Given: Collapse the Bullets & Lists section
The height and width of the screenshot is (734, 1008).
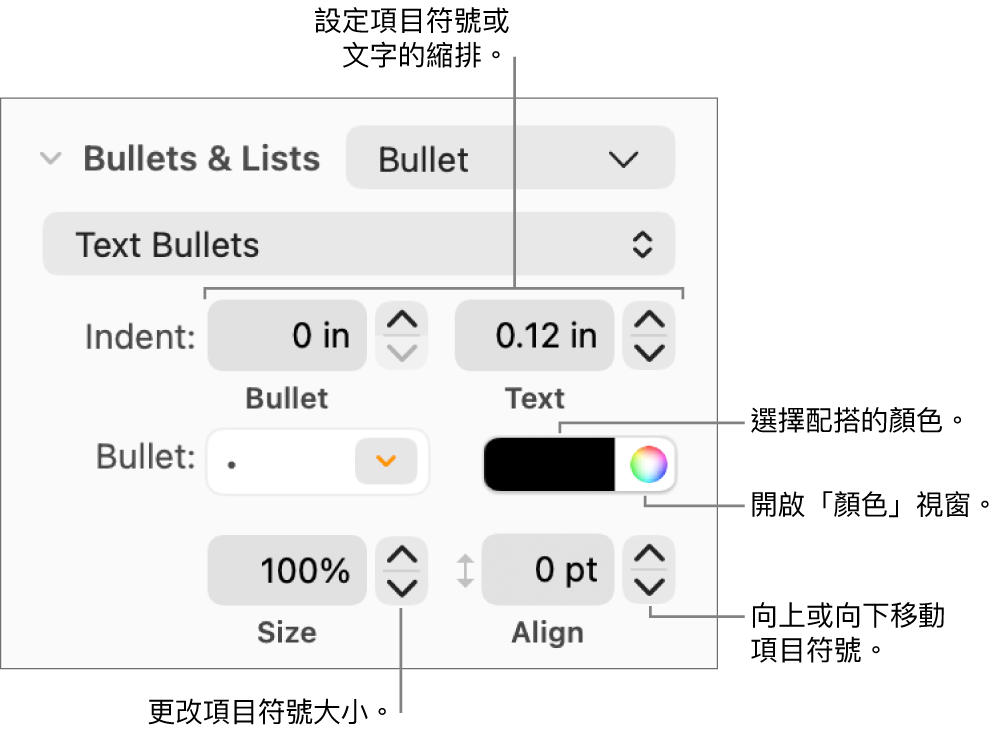Looking at the screenshot, I should pyautogui.click(x=51, y=159).
